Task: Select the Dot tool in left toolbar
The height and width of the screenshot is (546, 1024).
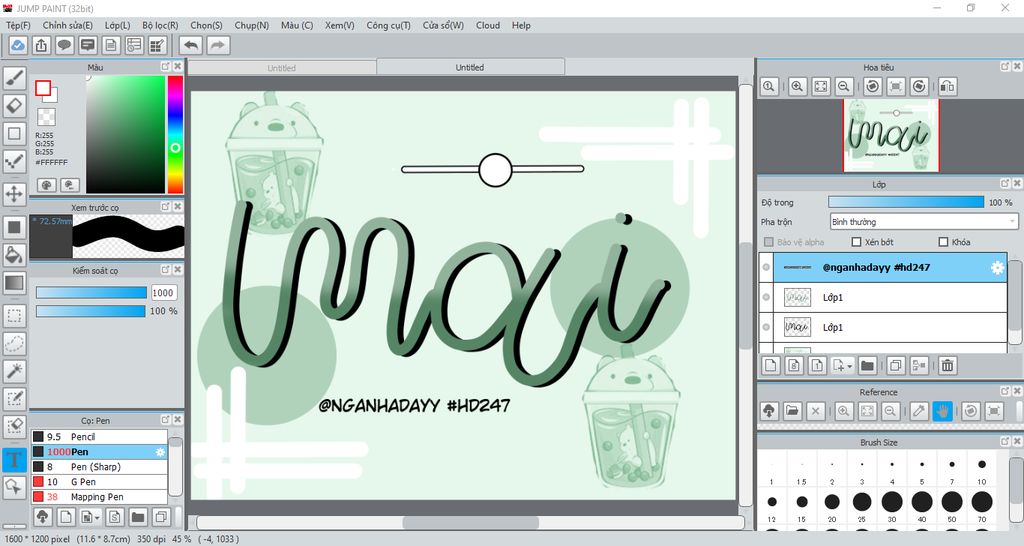Action: coord(14,161)
